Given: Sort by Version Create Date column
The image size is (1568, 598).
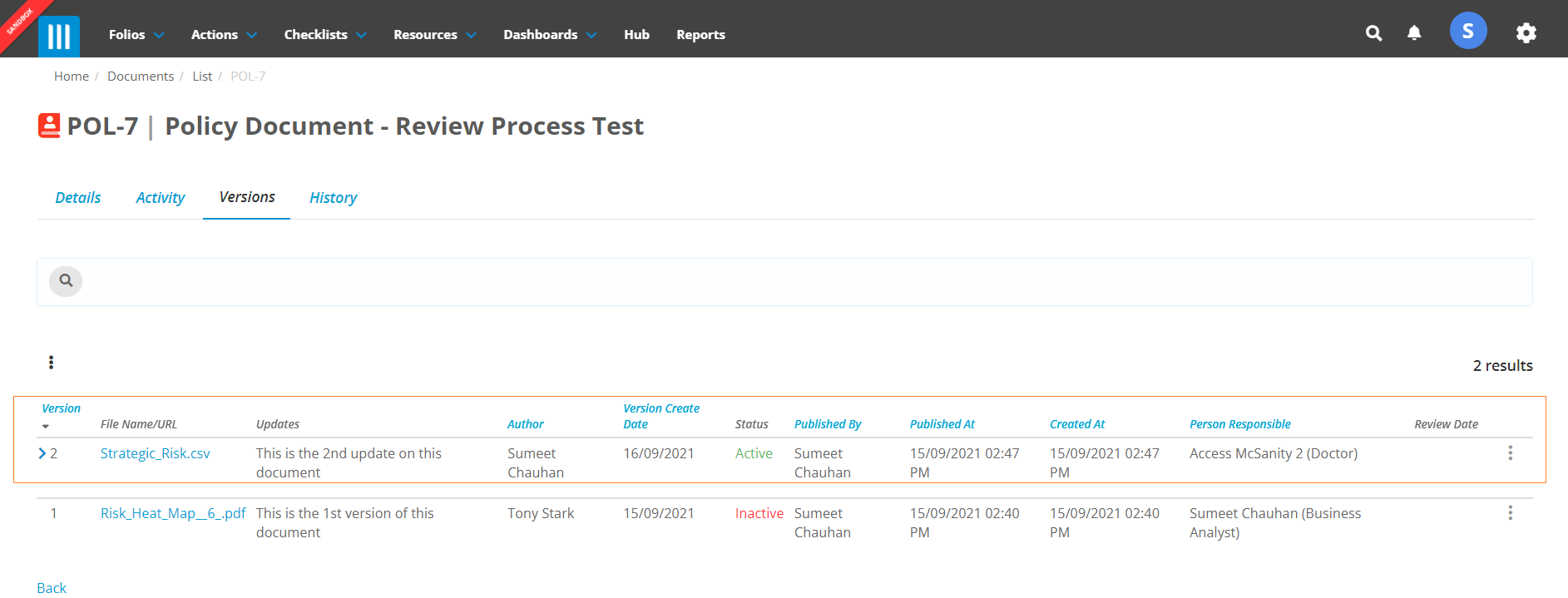Looking at the screenshot, I should click(661, 416).
